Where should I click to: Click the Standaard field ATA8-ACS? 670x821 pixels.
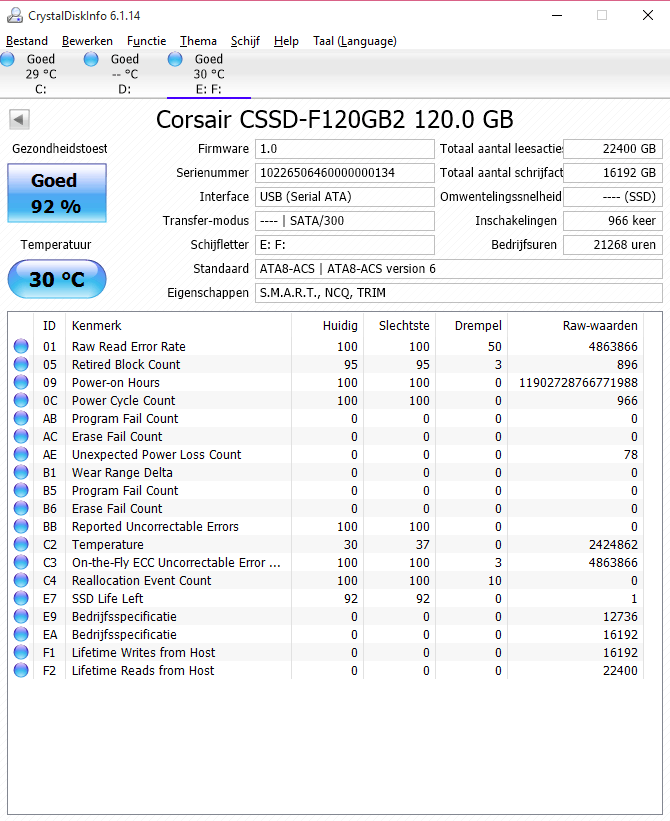459,269
